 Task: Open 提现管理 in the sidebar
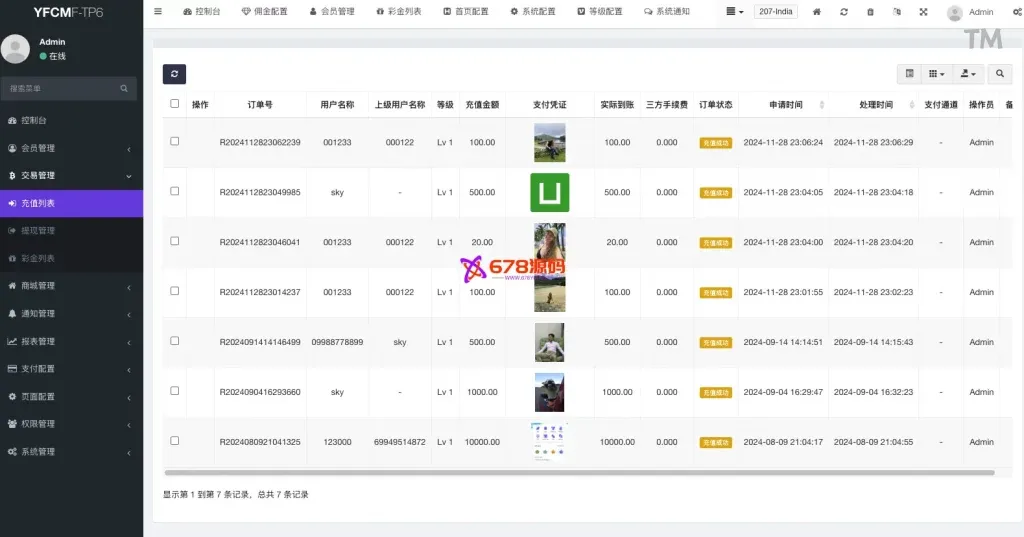(x=38, y=231)
